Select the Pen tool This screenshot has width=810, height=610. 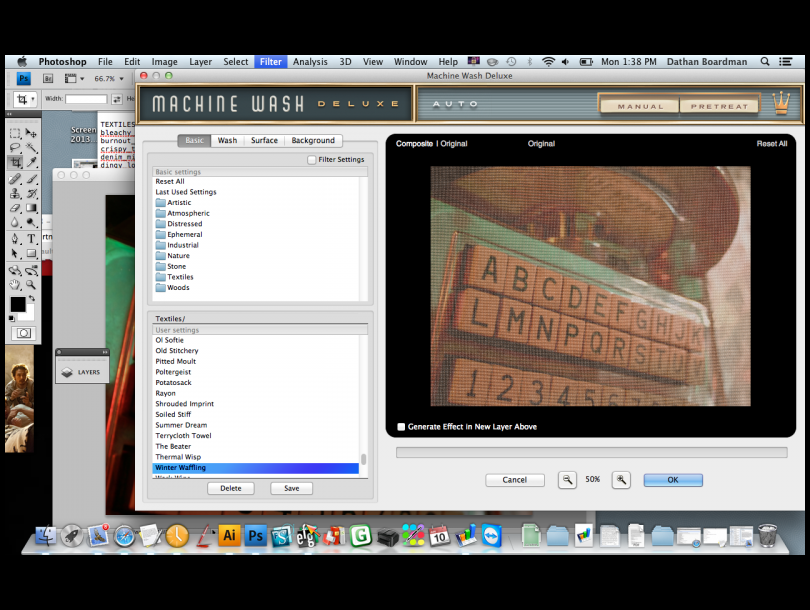(x=15, y=239)
